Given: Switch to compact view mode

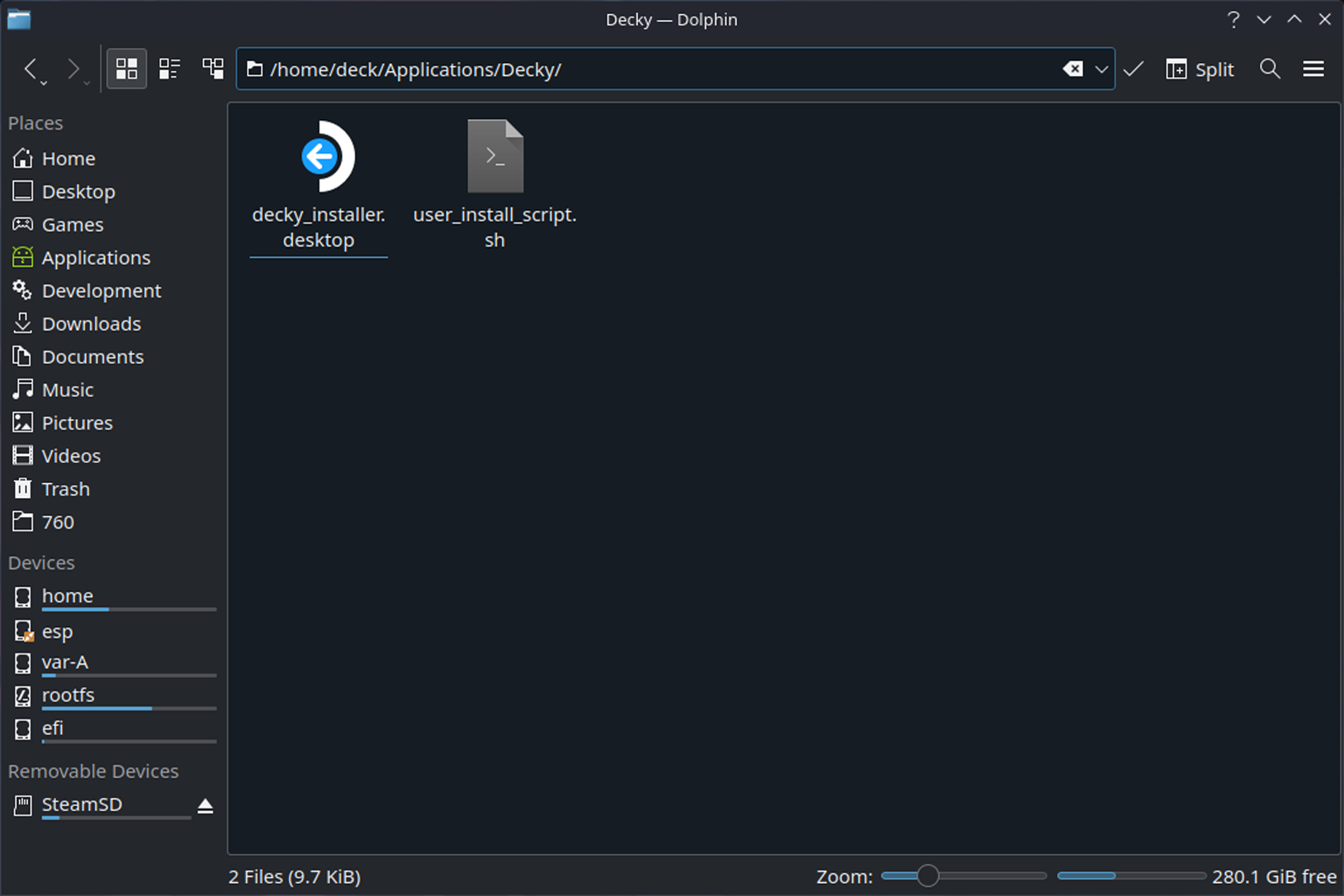Looking at the screenshot, I should (170, 68).
